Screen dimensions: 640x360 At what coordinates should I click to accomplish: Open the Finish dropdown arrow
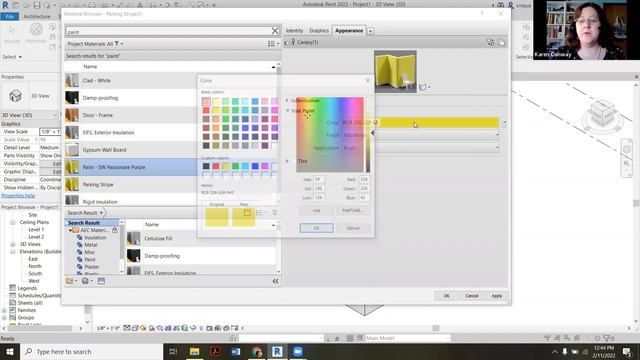(x=497, y=135)
